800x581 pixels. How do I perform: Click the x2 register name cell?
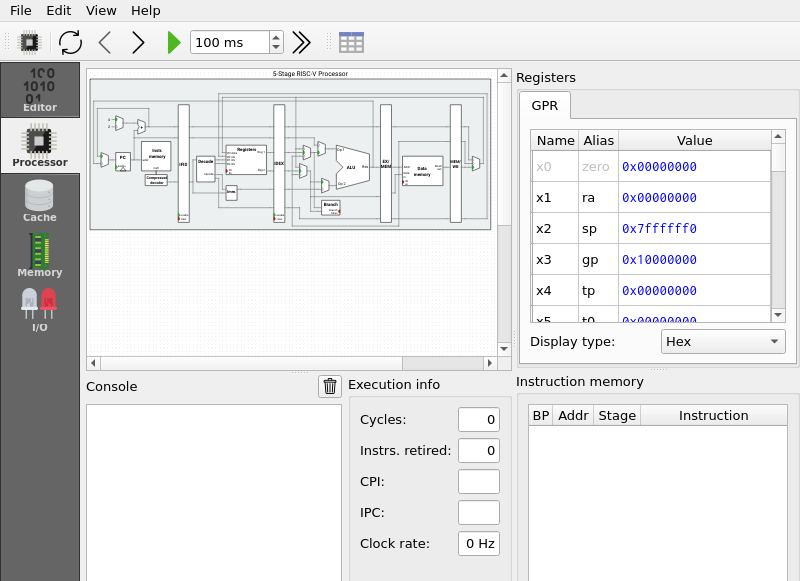[x=555, y=229]
